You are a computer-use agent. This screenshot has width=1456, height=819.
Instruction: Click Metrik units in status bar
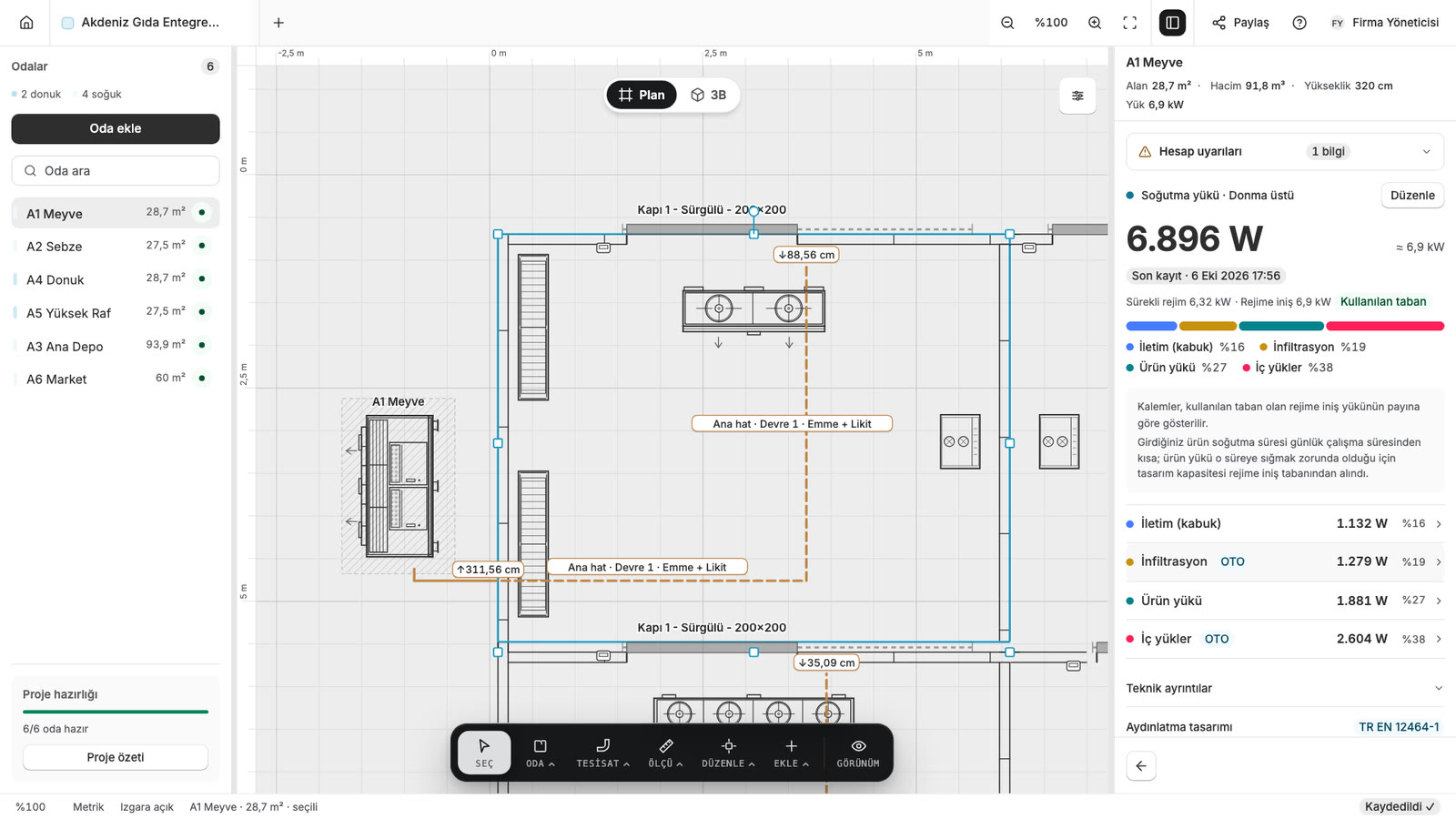pyautogui.click(x=88, y=807)
